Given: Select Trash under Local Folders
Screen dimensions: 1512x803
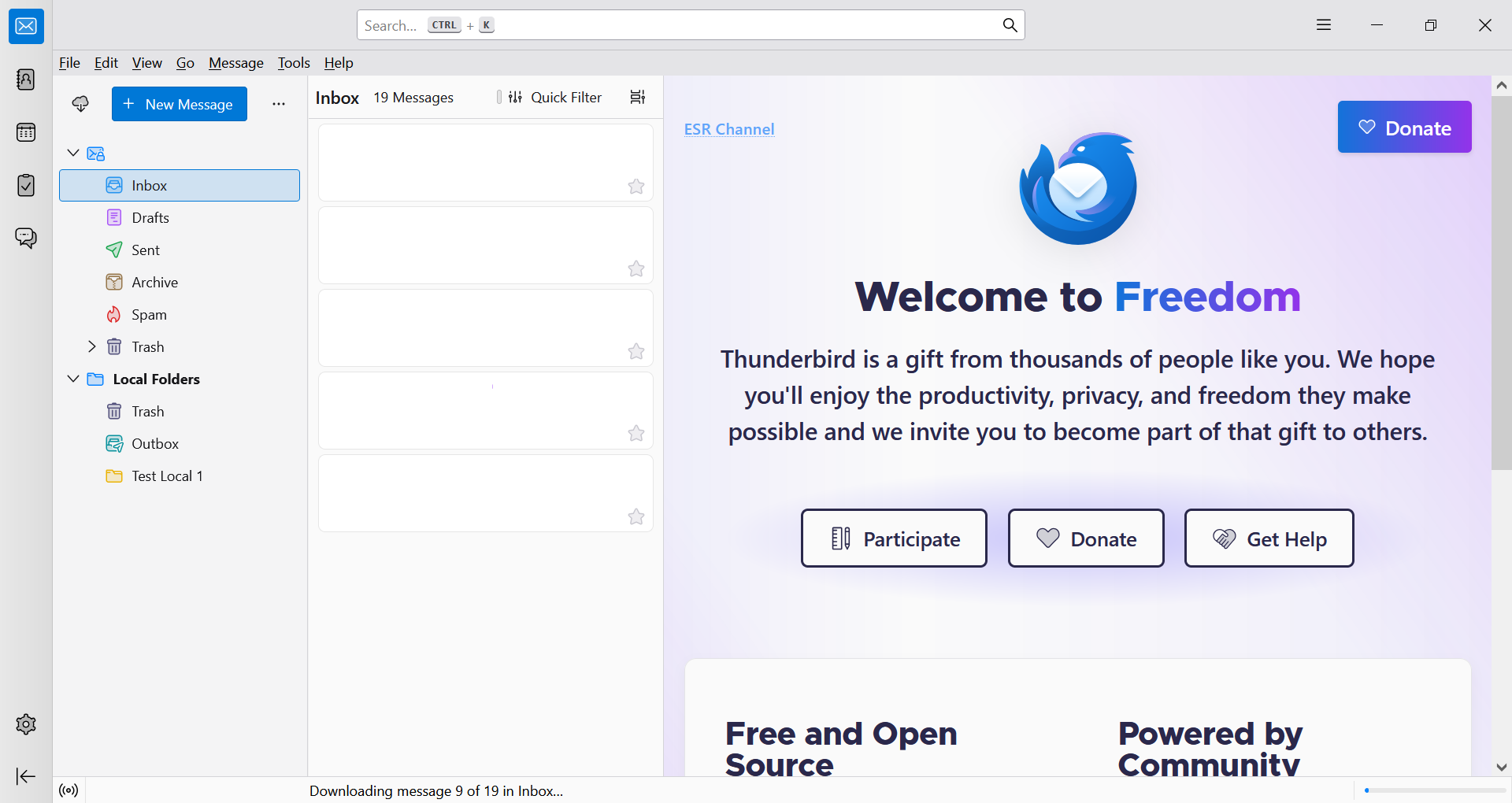Looking at the screenshot, I should [x=180, y=411].
